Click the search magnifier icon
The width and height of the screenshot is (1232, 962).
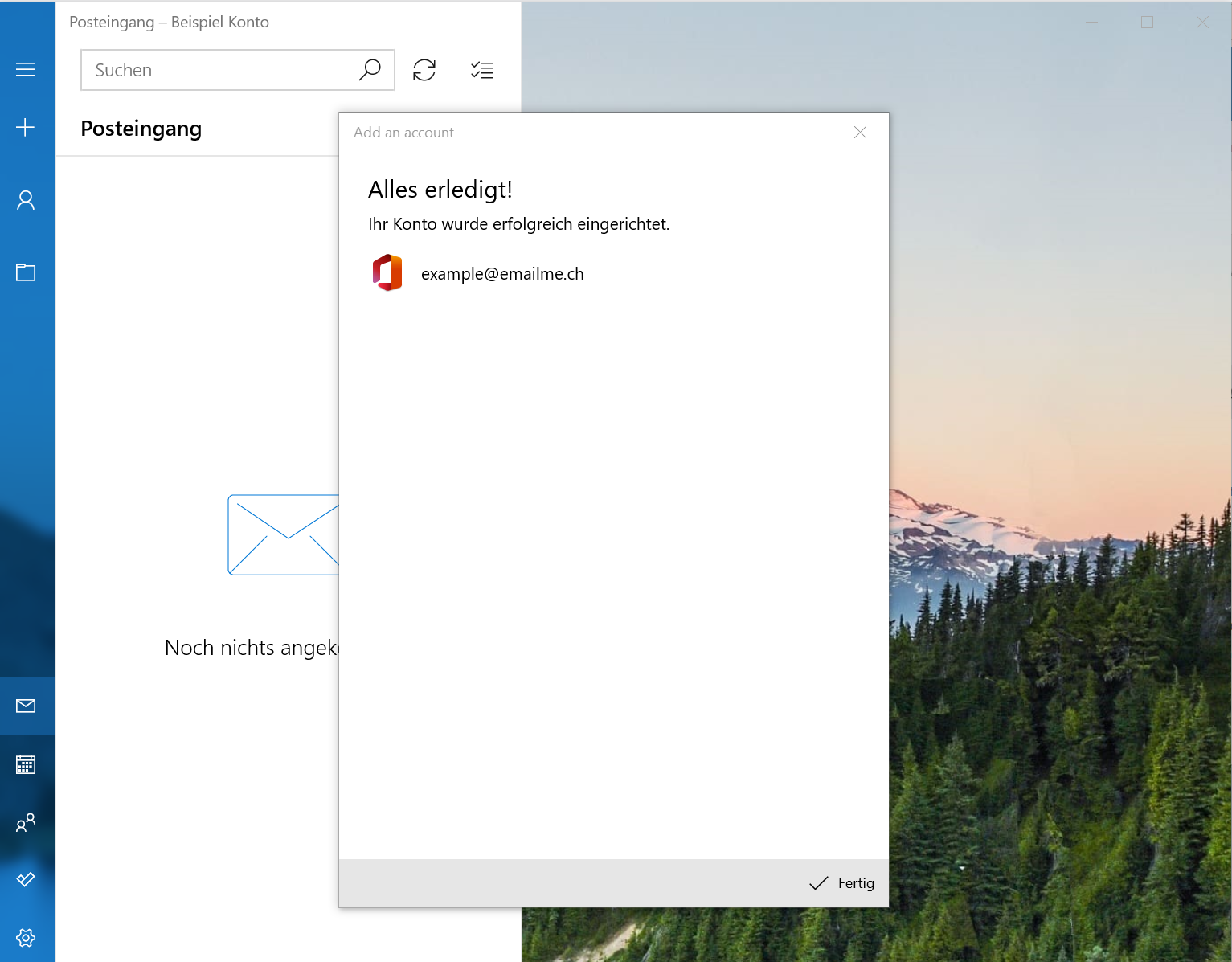370,70
